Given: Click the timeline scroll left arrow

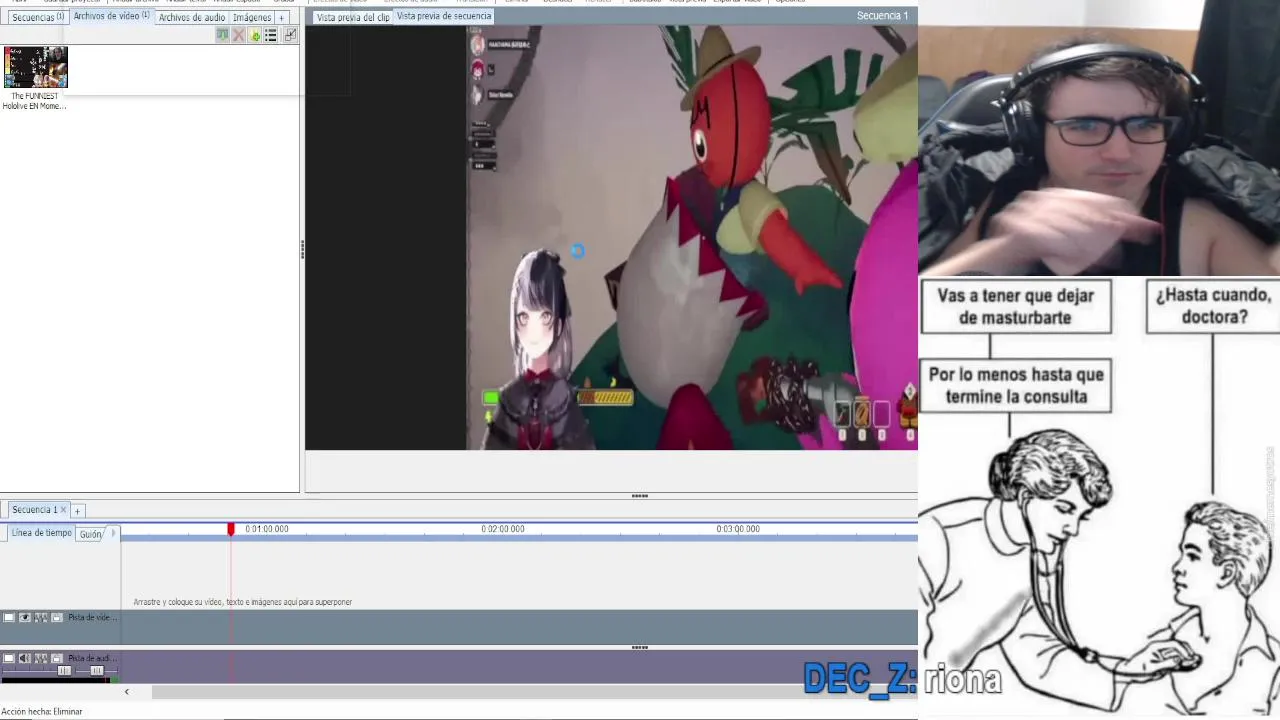Looking at the screenshot, I should (x=126, y=692).
